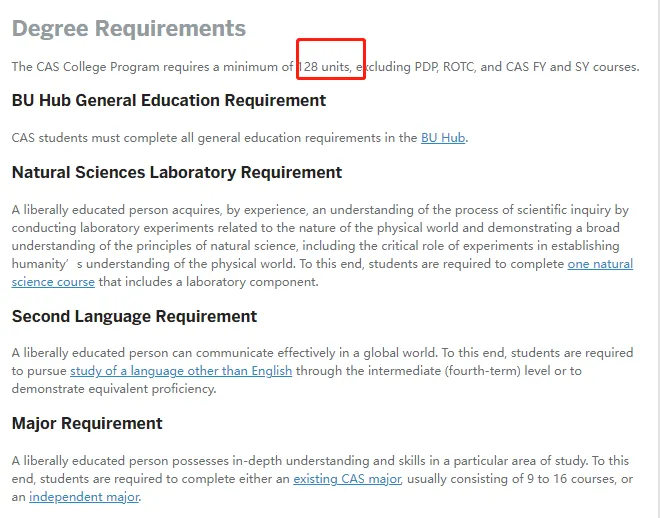Click the red-boxed '128 units' text
The height and width of the screenshot is (518, 660).
(x=327, y=67)
